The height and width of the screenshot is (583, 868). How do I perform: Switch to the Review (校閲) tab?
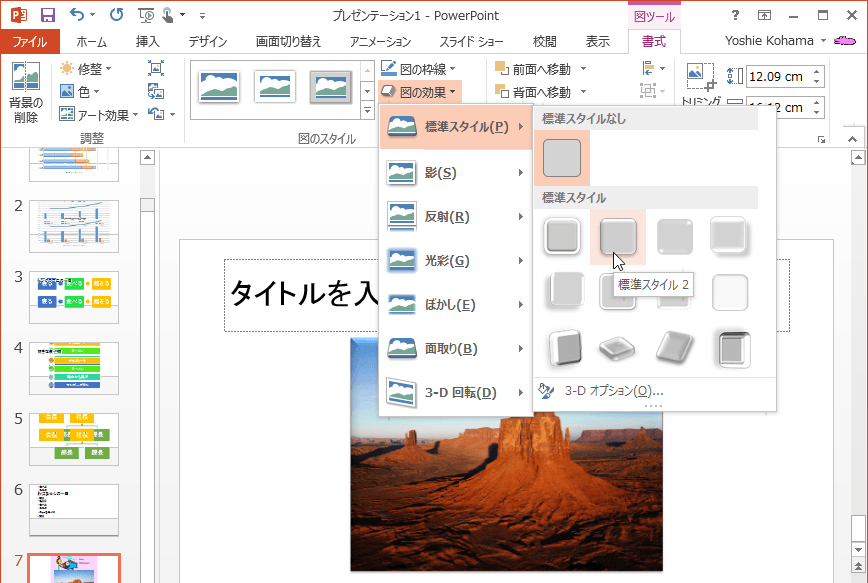(545, 42)
